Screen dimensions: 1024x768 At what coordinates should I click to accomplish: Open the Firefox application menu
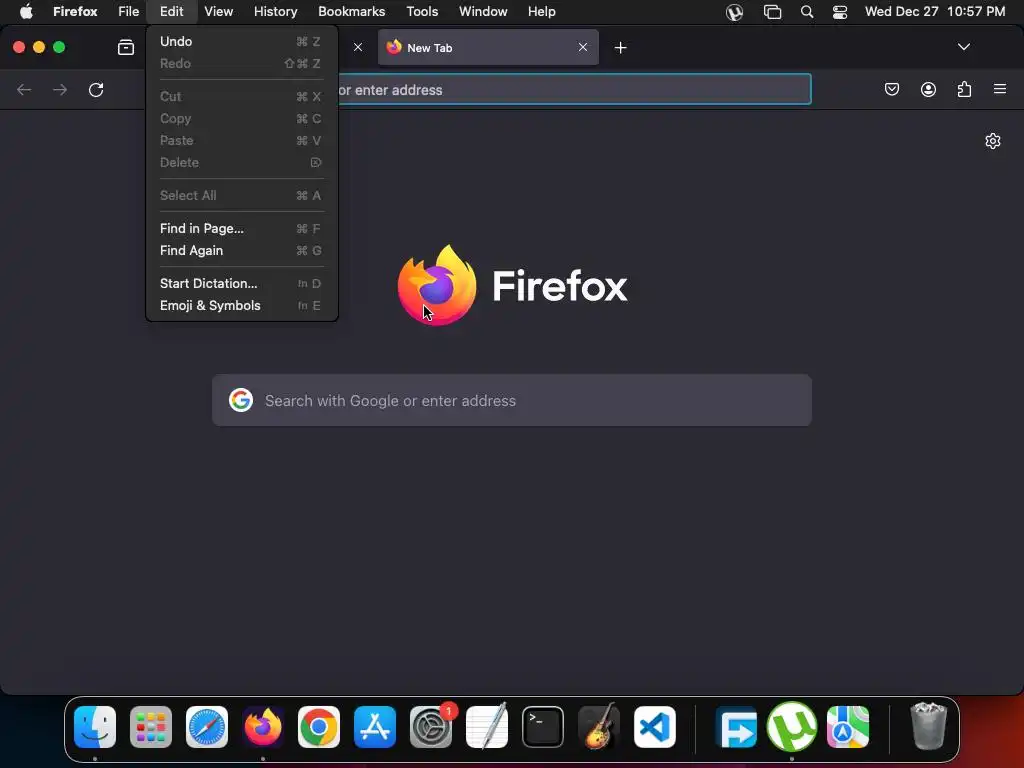click(x=75, y=12)
